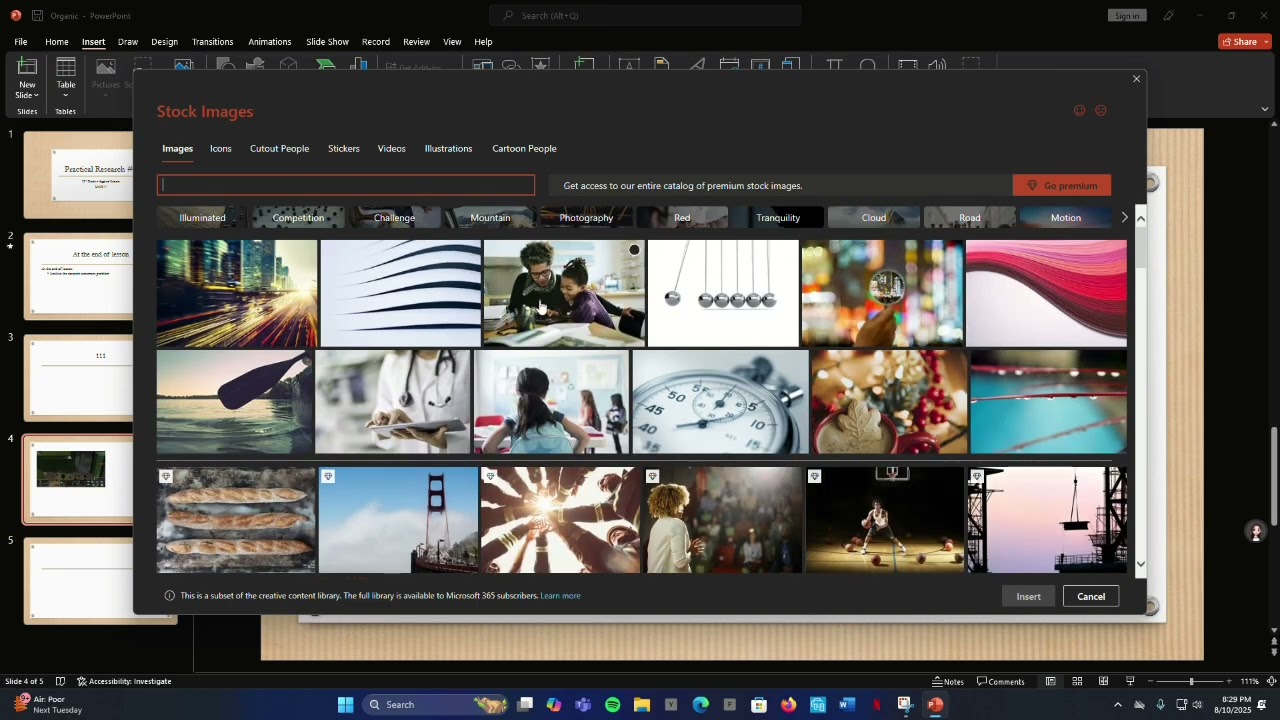The width and height of the screenshot is (1280, 720).
Task: Open the Design ribbon tab
Action: tap(164, 42)
